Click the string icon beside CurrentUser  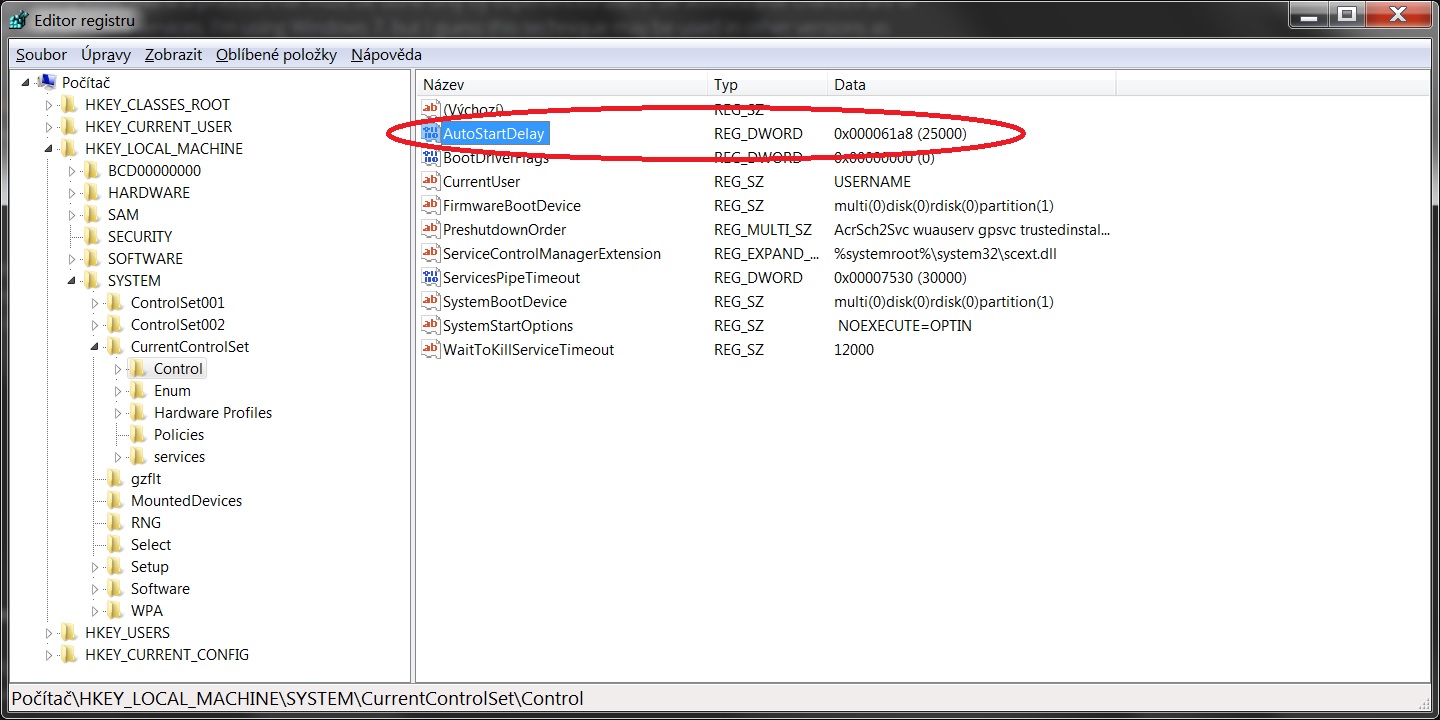431,181
